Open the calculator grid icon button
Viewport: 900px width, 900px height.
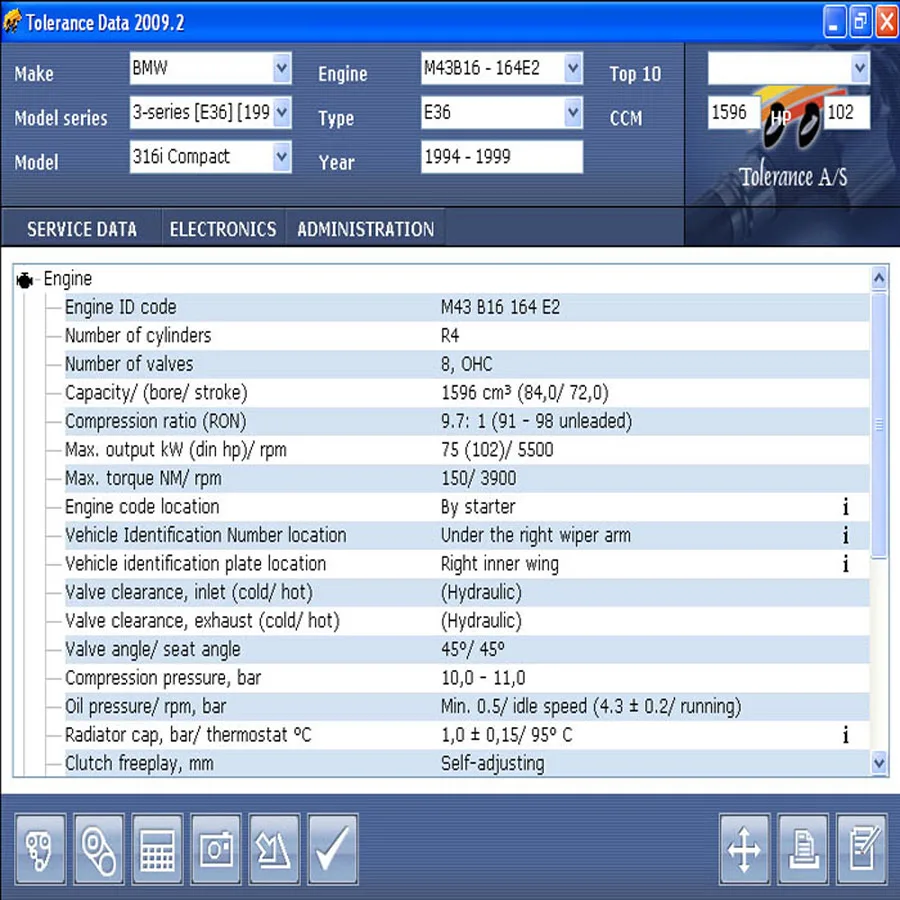157,849
